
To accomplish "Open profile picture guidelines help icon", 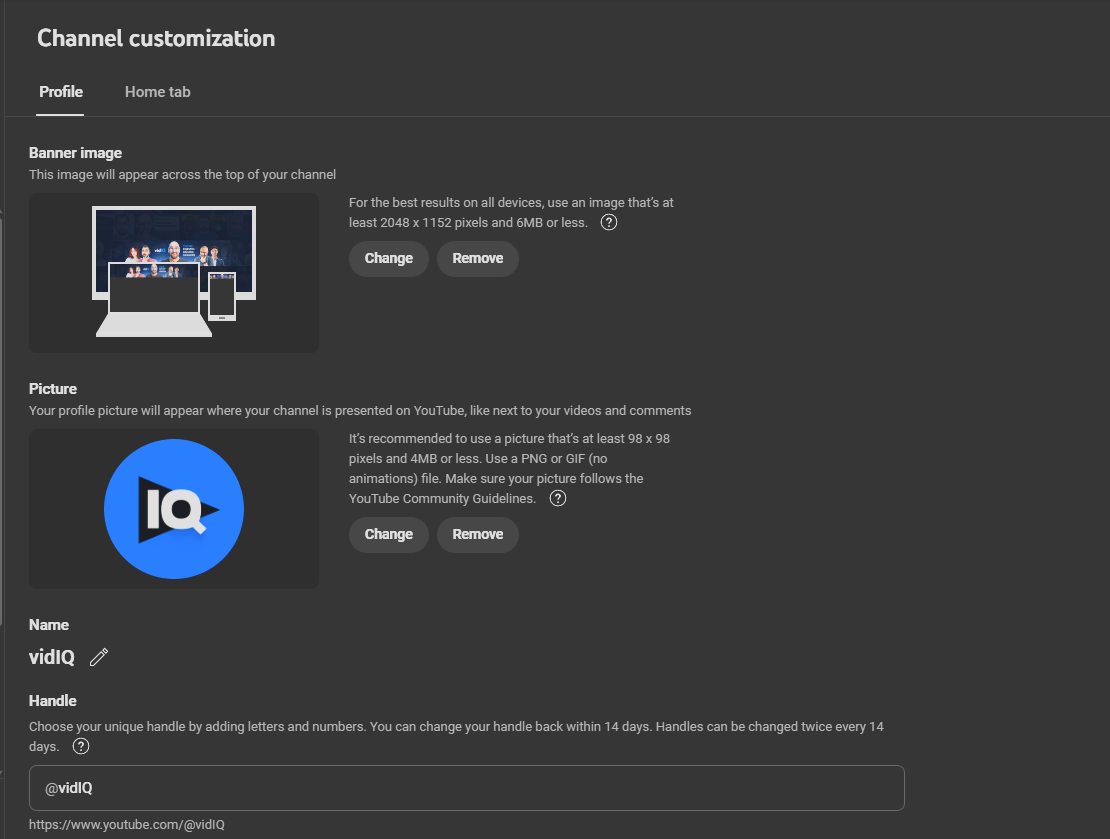I will tap(558, 498).
